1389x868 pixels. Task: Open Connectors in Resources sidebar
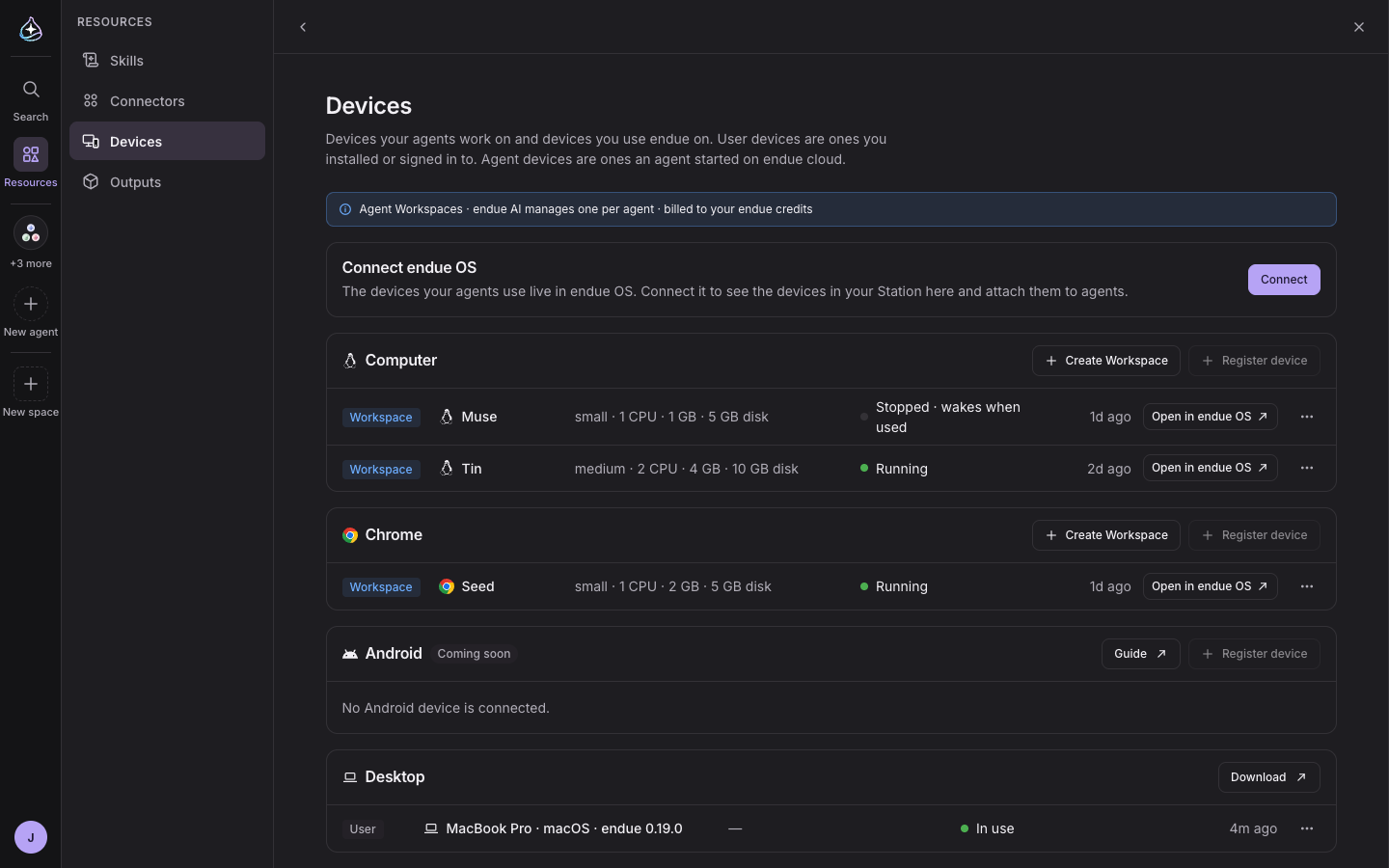point(167,101)
